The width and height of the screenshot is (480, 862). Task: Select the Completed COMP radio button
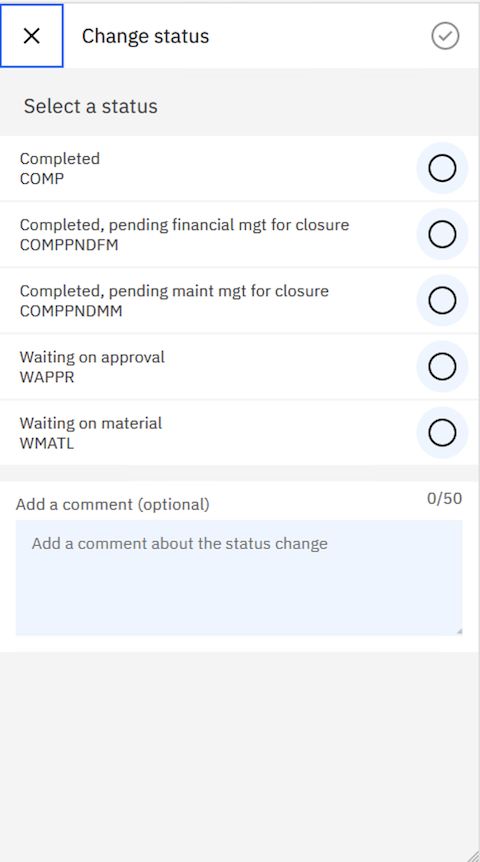pyautogui.click(x=442, y=168)
